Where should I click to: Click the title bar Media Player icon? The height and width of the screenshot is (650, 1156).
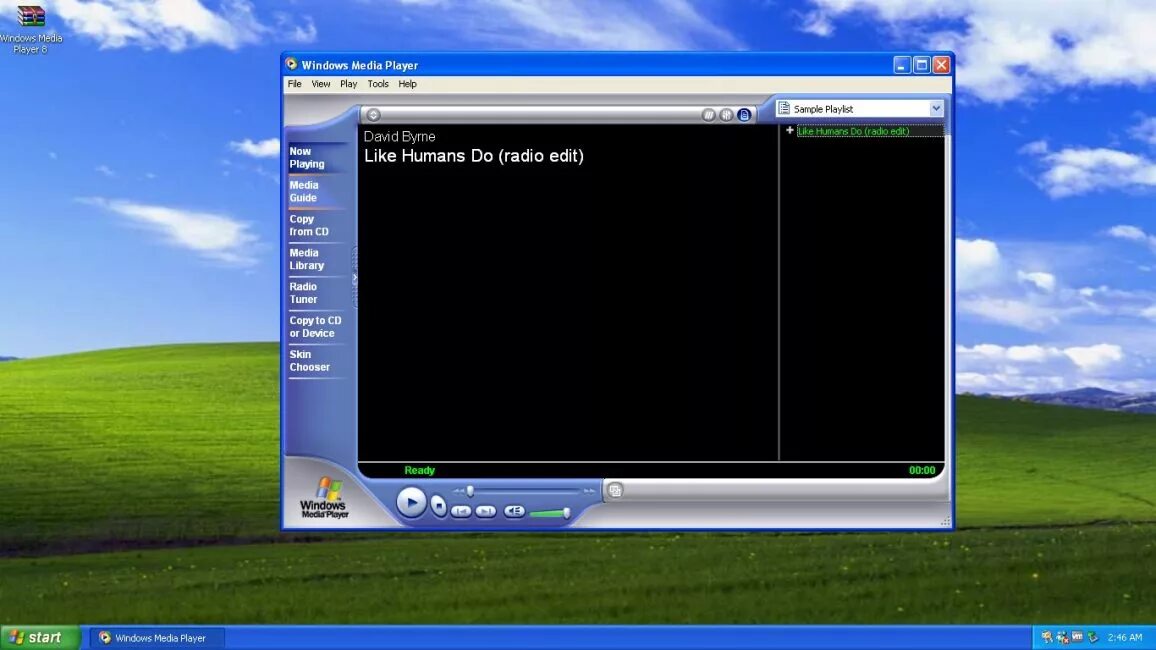(292, 65)
